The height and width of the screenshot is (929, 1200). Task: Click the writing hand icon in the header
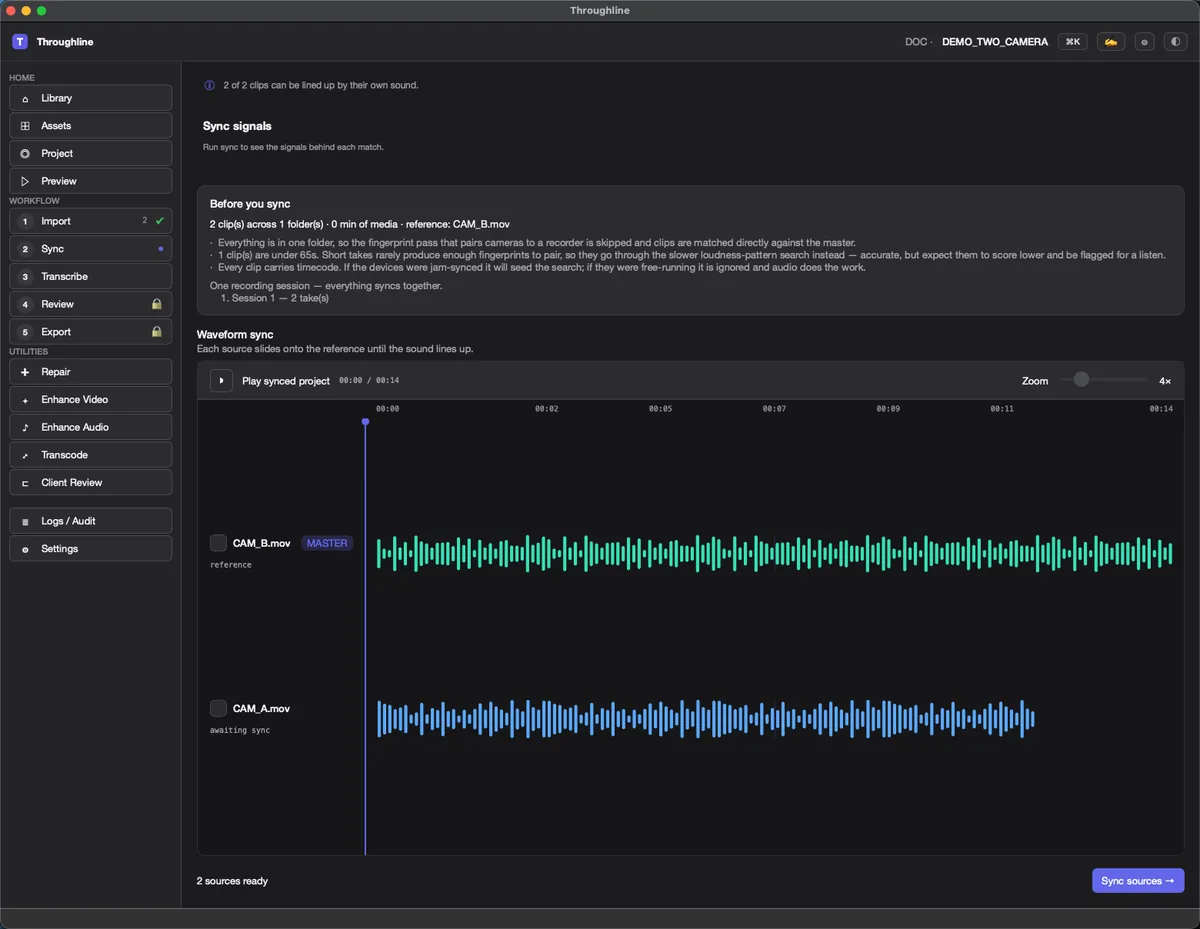point(1110,42)
